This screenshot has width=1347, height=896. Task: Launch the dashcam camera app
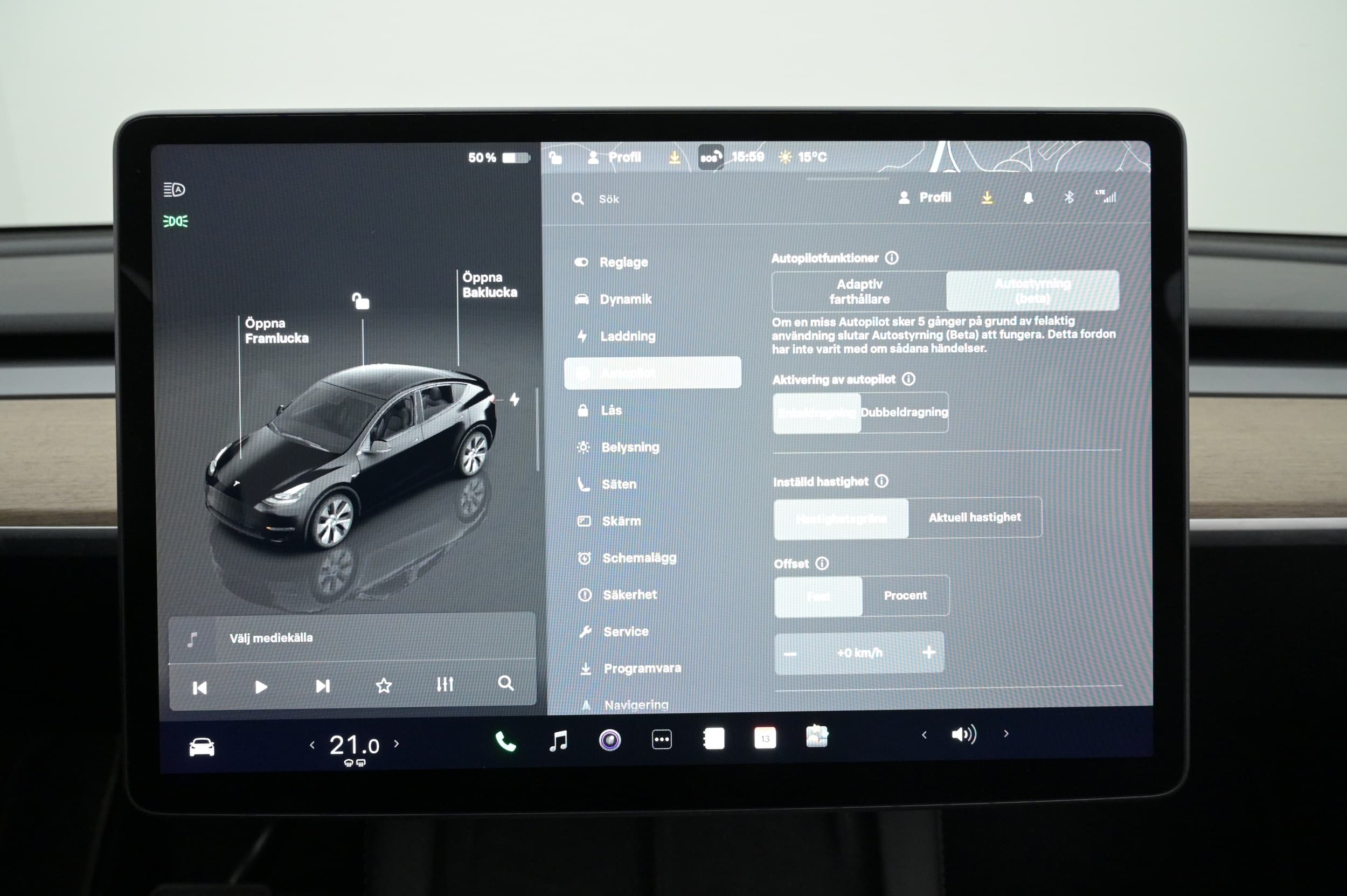point(610,740)
